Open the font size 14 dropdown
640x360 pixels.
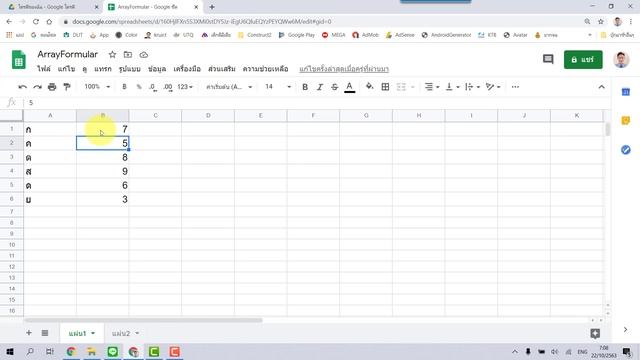pyautogui.click(x=278, y=87)
